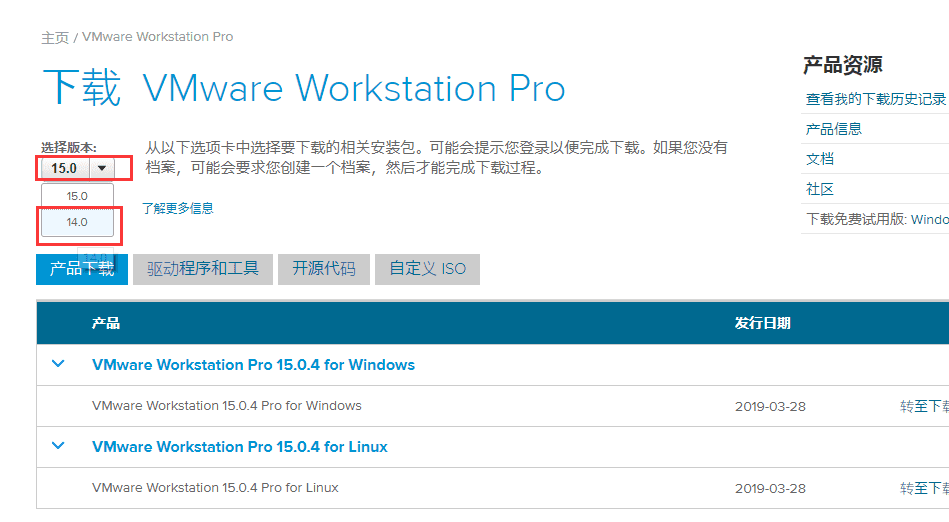Screen dimensions: 949x522
Task: Switch to the 驱动程序和工具 tab
Action: [x=203, y=269]
